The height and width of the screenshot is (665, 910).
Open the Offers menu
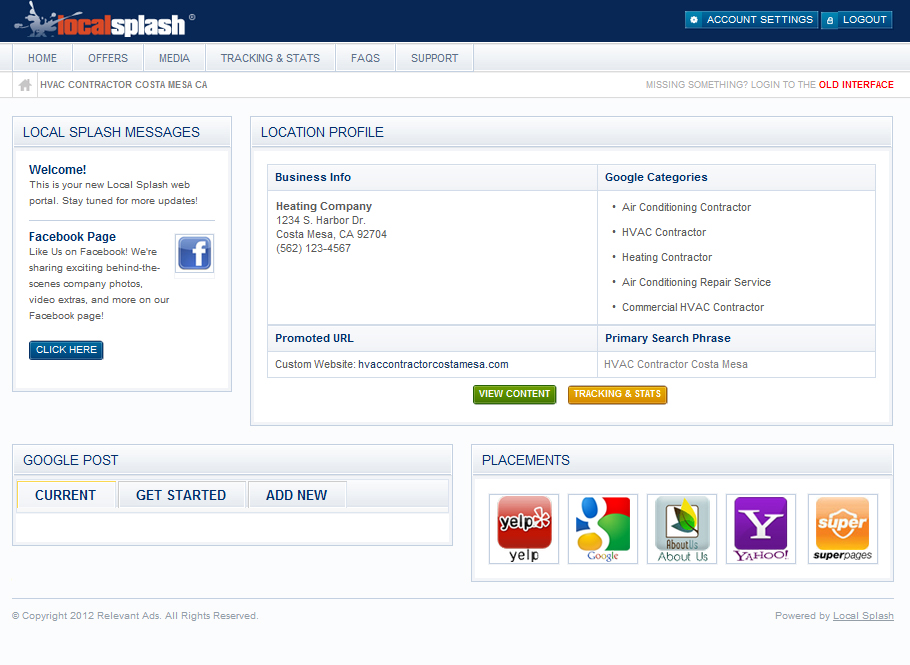108,58
